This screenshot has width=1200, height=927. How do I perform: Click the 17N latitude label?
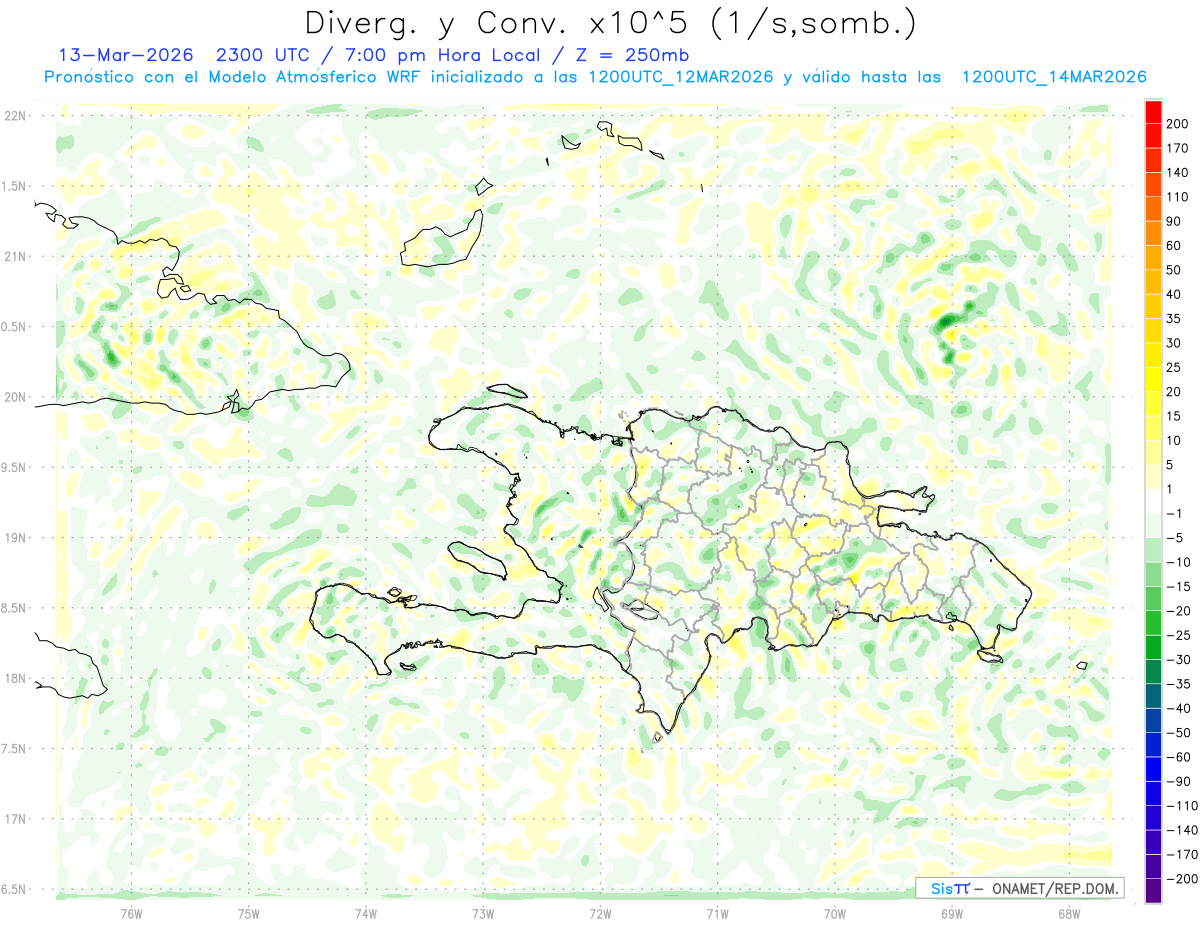(x=14, y=819)
